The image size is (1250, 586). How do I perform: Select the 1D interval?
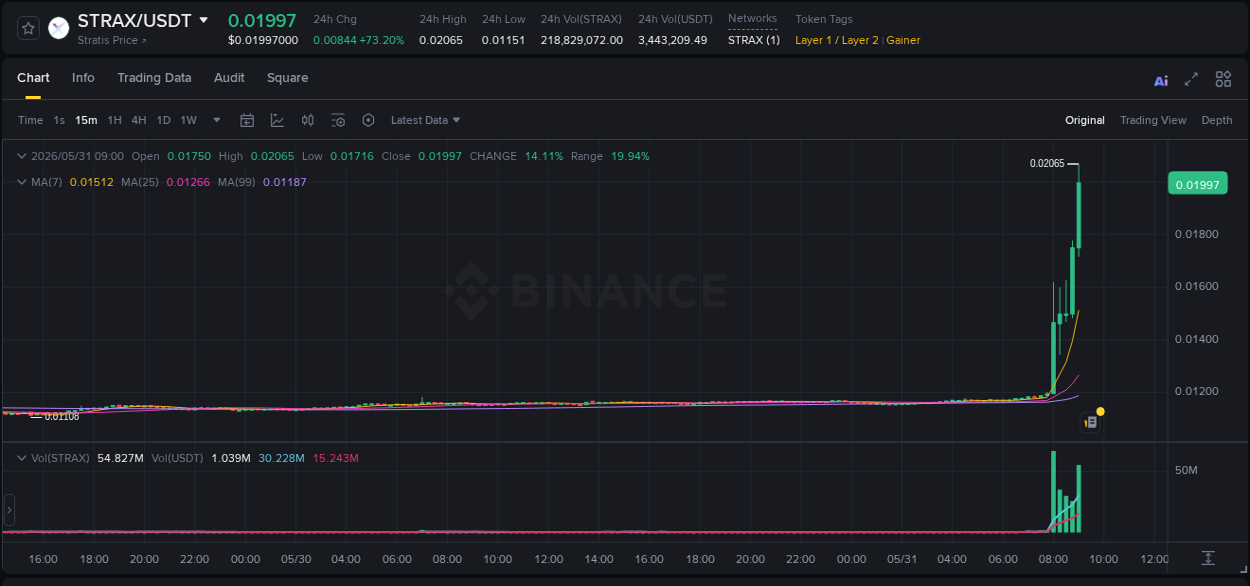pyautogui.click(x=164, y=120)
